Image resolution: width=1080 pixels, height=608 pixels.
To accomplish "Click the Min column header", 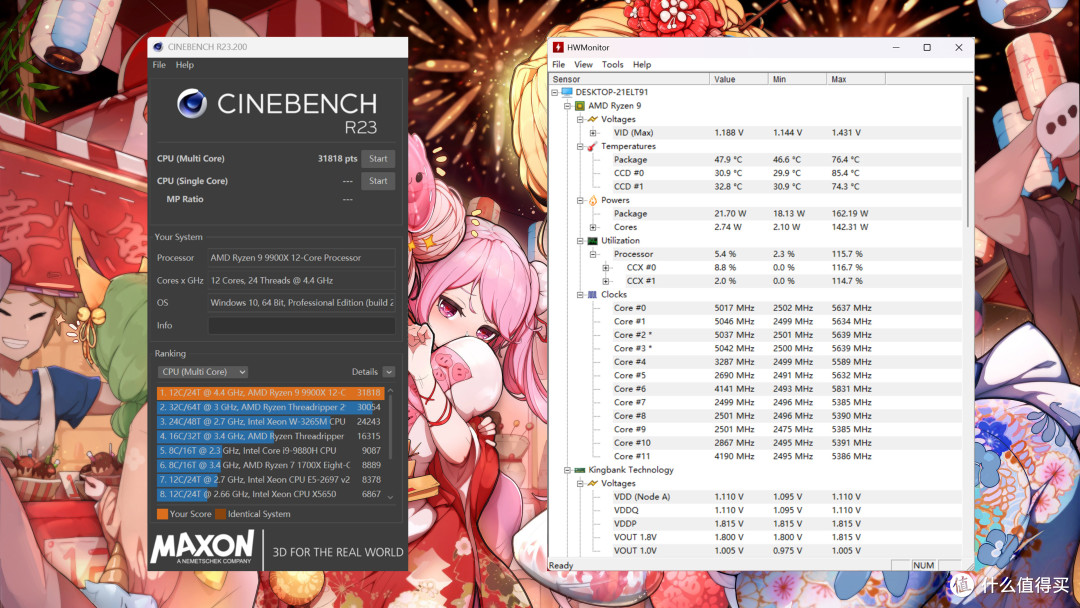I will 797,79.
